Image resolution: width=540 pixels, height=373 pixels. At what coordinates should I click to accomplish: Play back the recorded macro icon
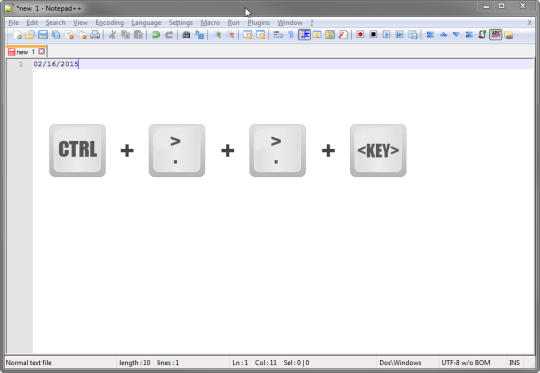(x=386, y=35)
